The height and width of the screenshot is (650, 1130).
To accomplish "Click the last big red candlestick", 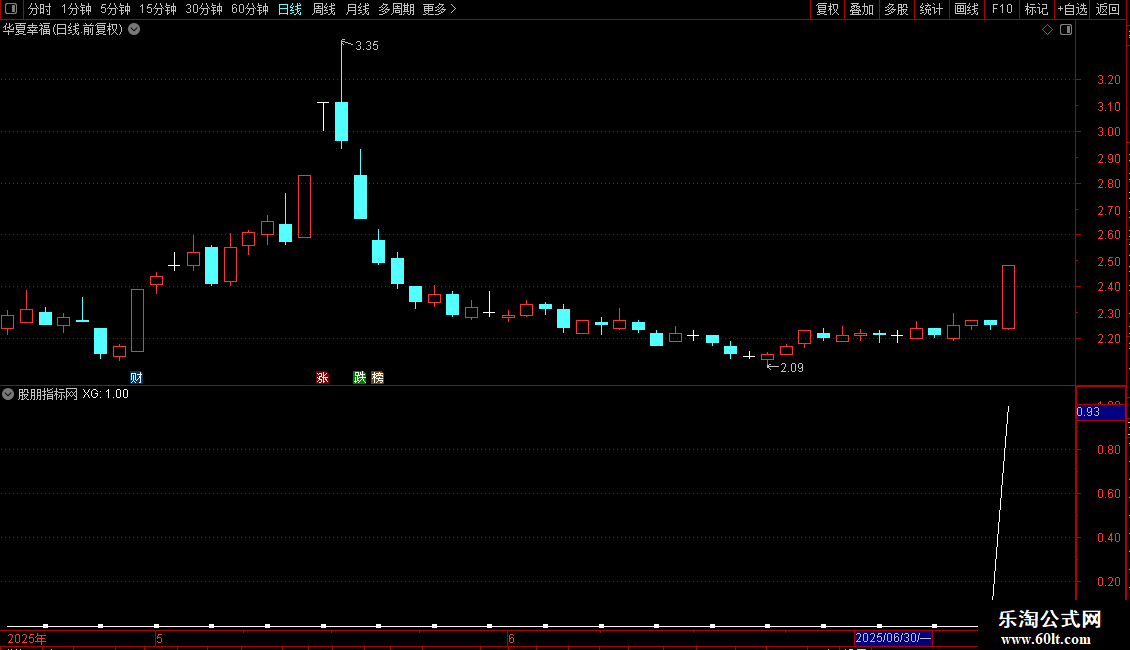I will coord(1008,297).
